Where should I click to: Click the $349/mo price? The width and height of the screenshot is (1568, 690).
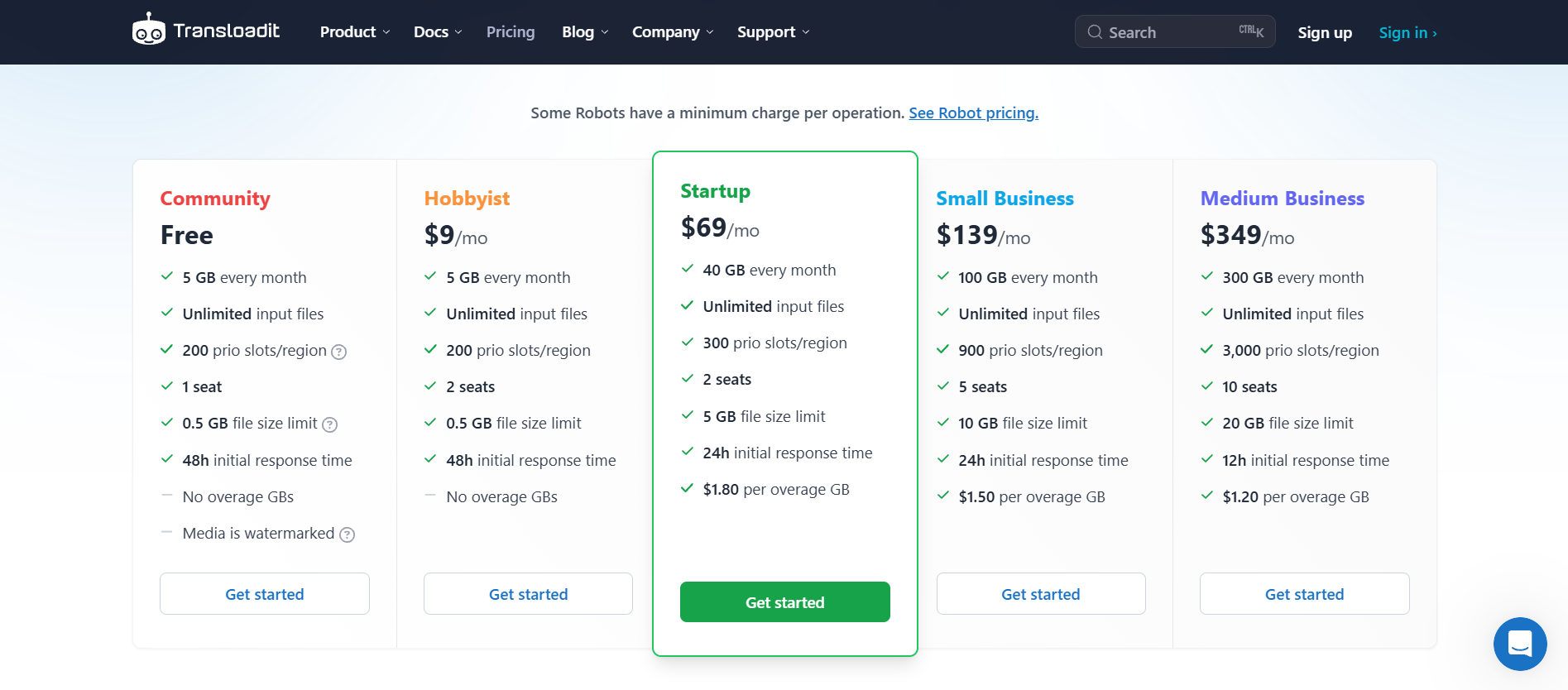pyautogui.click(x=1247, y=236)
